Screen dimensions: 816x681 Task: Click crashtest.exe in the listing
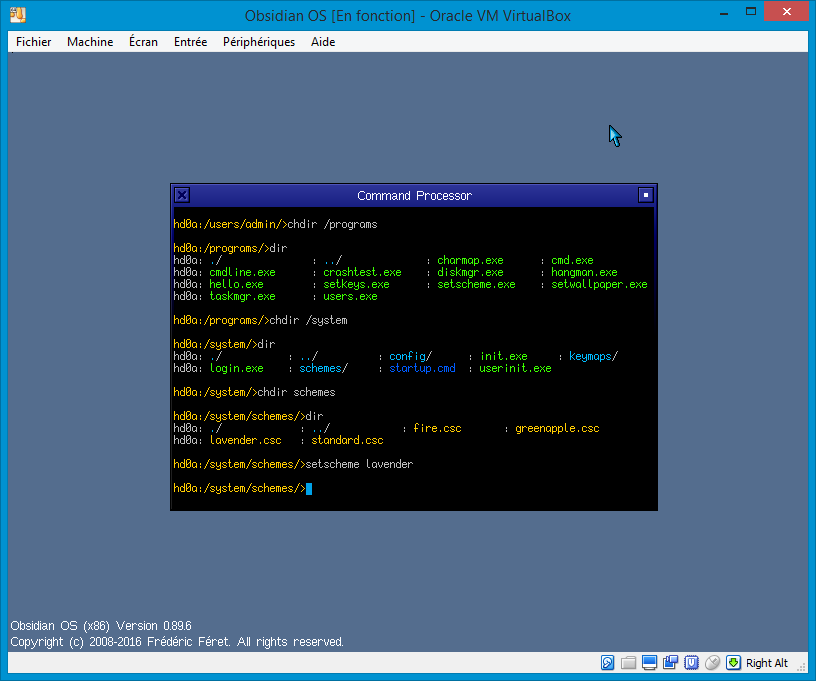coord(362,272)
